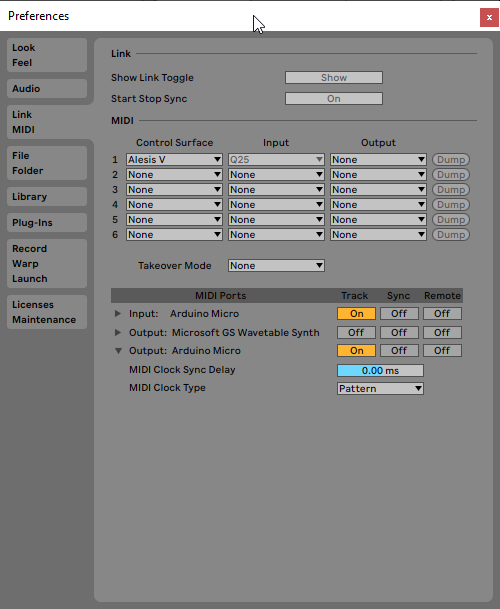
Task: Open the Look Feel tab
Action: pos(47,55)
